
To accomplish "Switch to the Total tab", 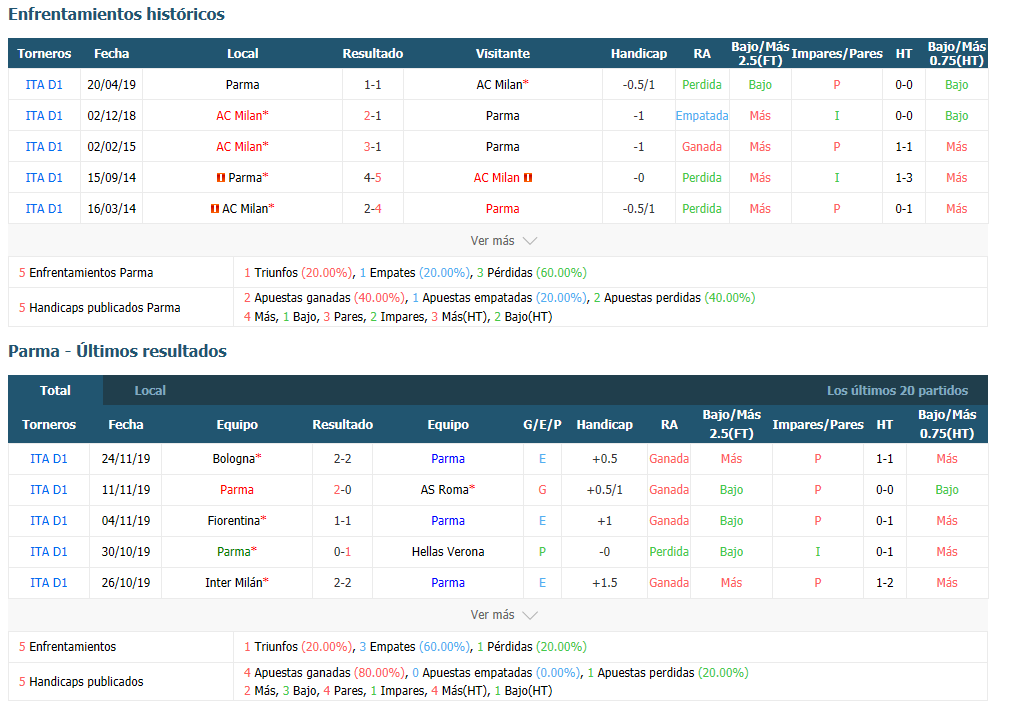I will tap(55, 391).
